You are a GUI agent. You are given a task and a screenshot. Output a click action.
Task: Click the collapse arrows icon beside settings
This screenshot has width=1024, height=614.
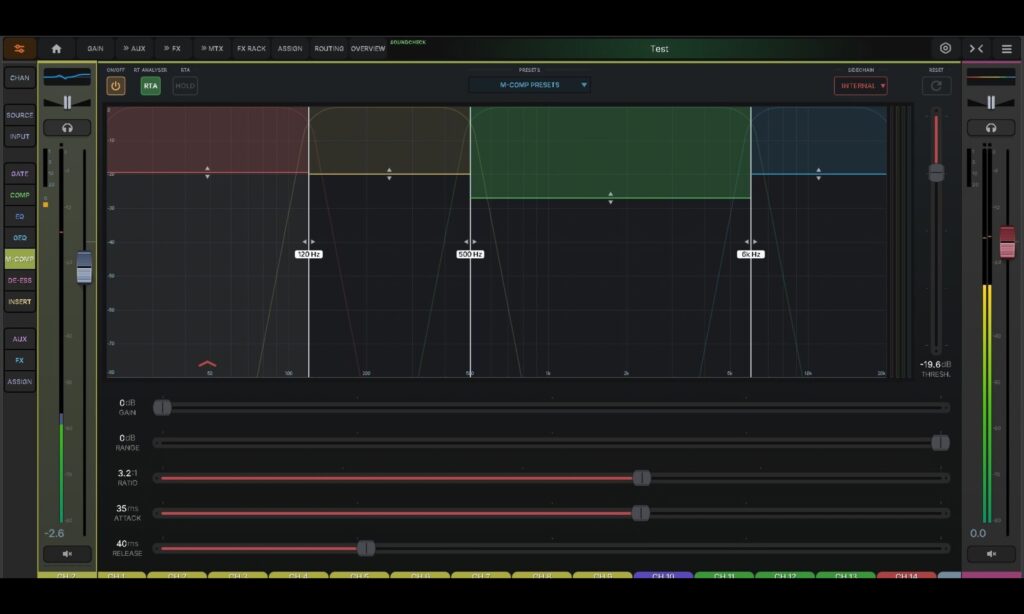976,49
